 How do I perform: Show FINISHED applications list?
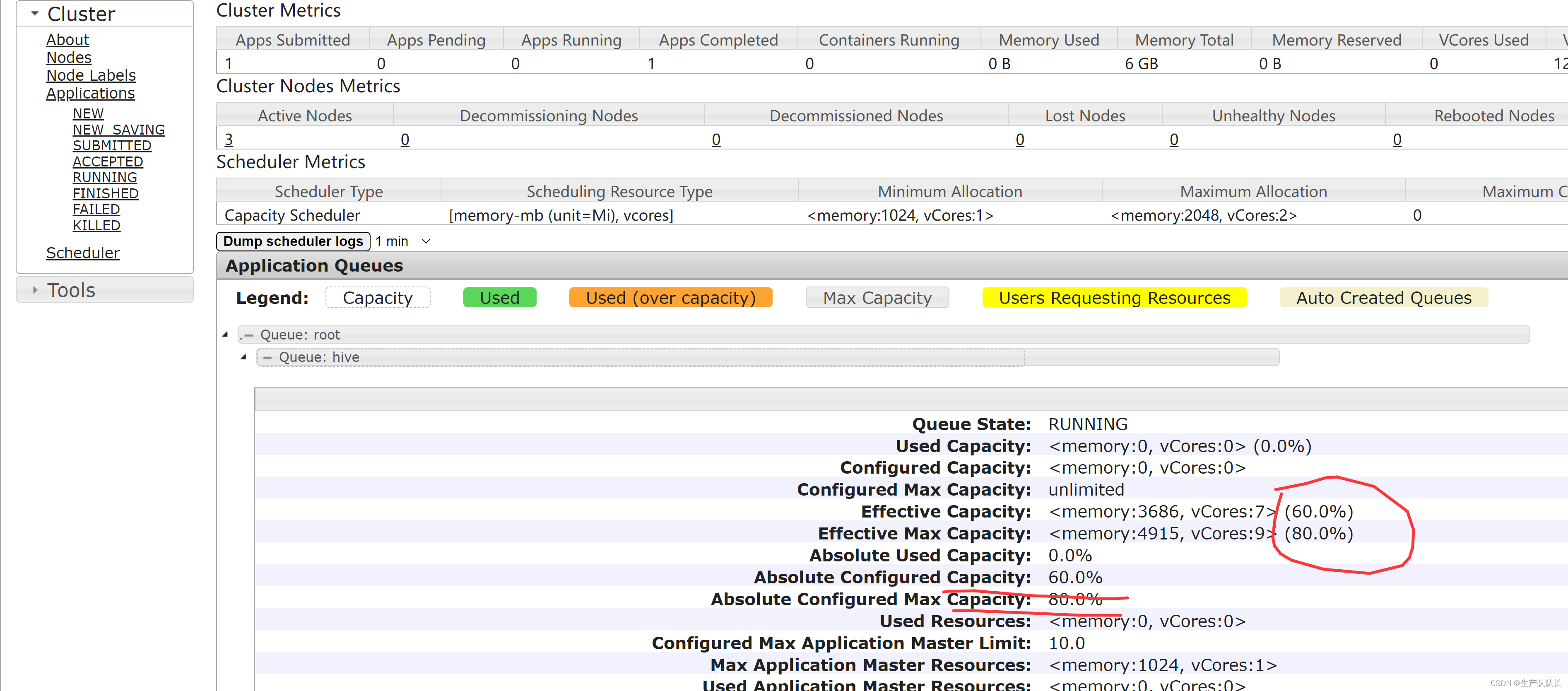105,193
